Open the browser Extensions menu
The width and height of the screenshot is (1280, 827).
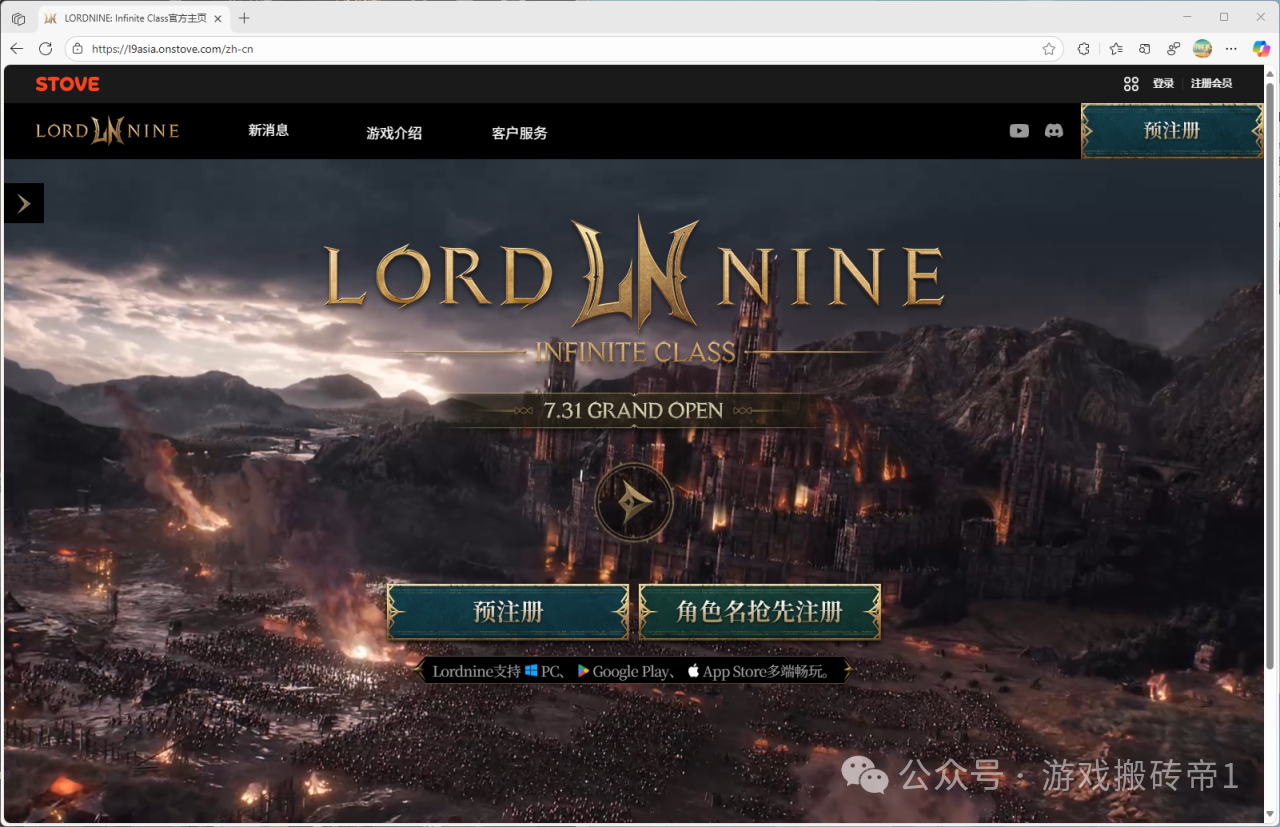click(x=1083, y=48)
